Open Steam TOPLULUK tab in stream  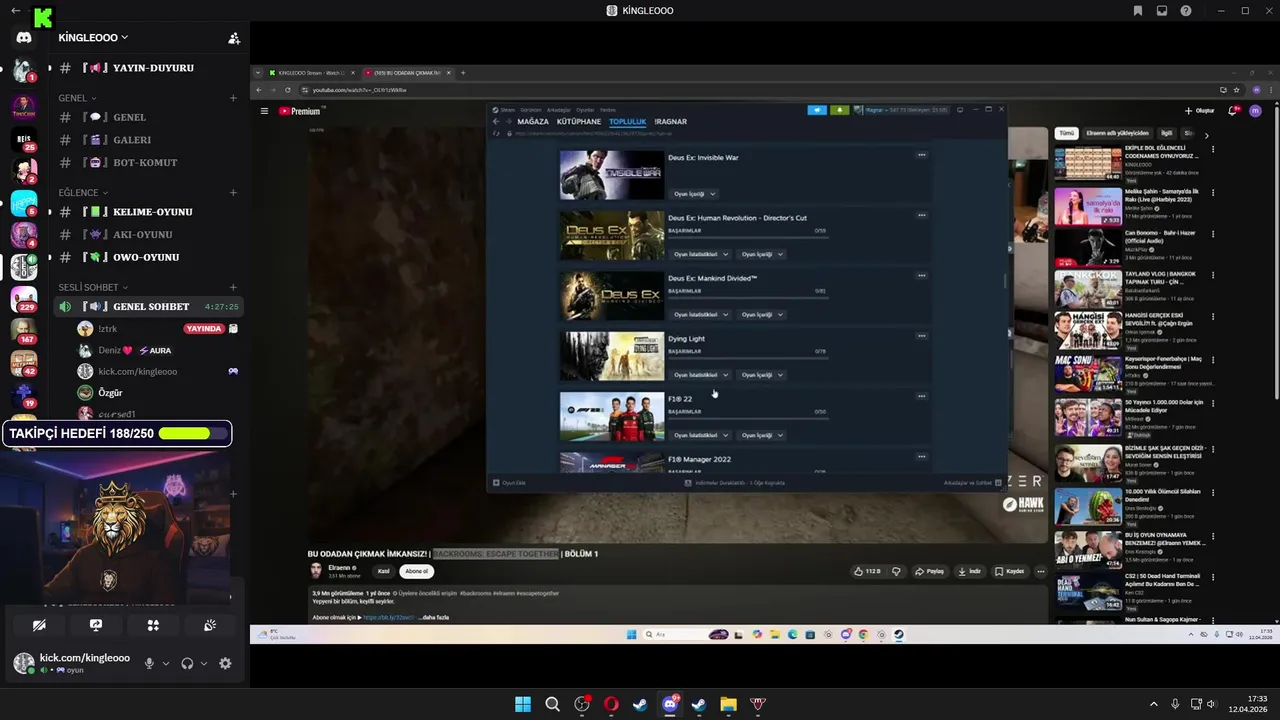click(628, 122)
